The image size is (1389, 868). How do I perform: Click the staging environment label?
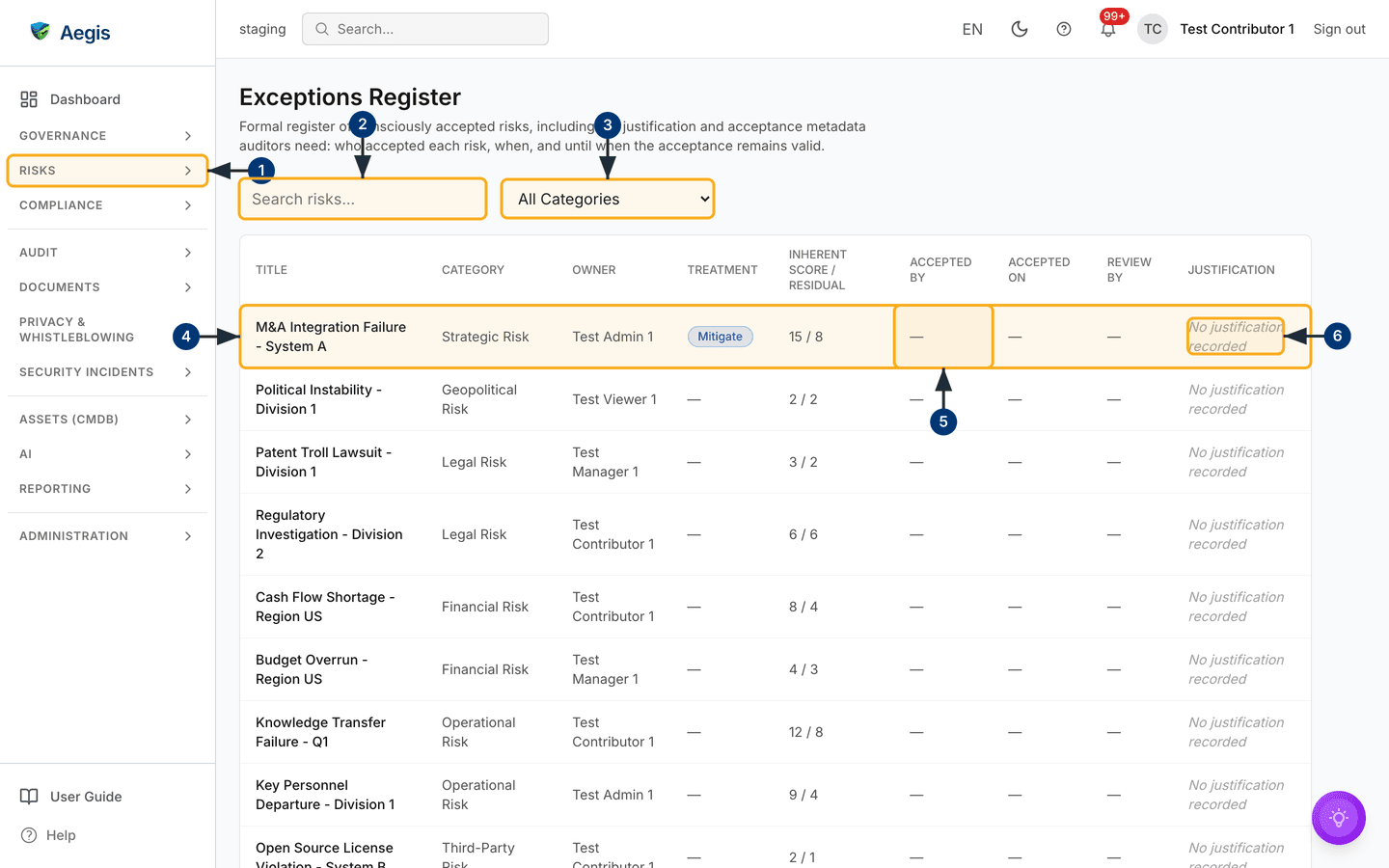[262, 29]
